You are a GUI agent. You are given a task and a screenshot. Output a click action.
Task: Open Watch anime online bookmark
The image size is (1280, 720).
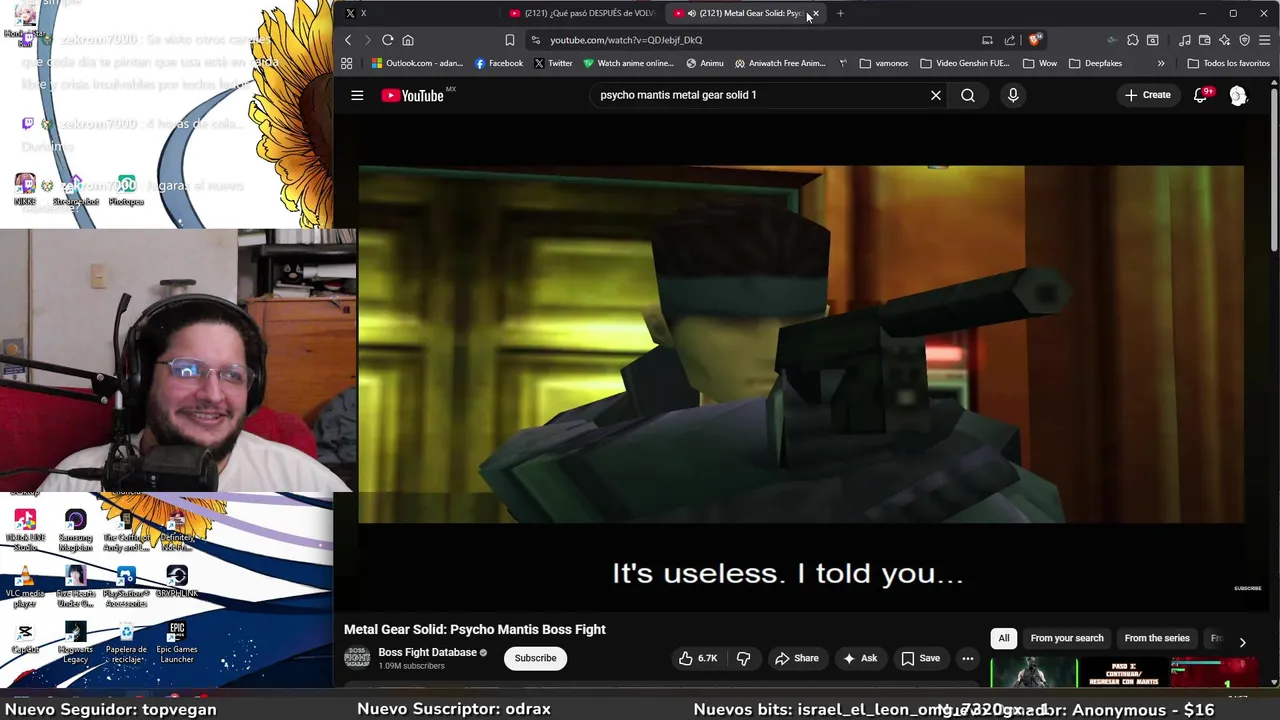pos(628,63)
